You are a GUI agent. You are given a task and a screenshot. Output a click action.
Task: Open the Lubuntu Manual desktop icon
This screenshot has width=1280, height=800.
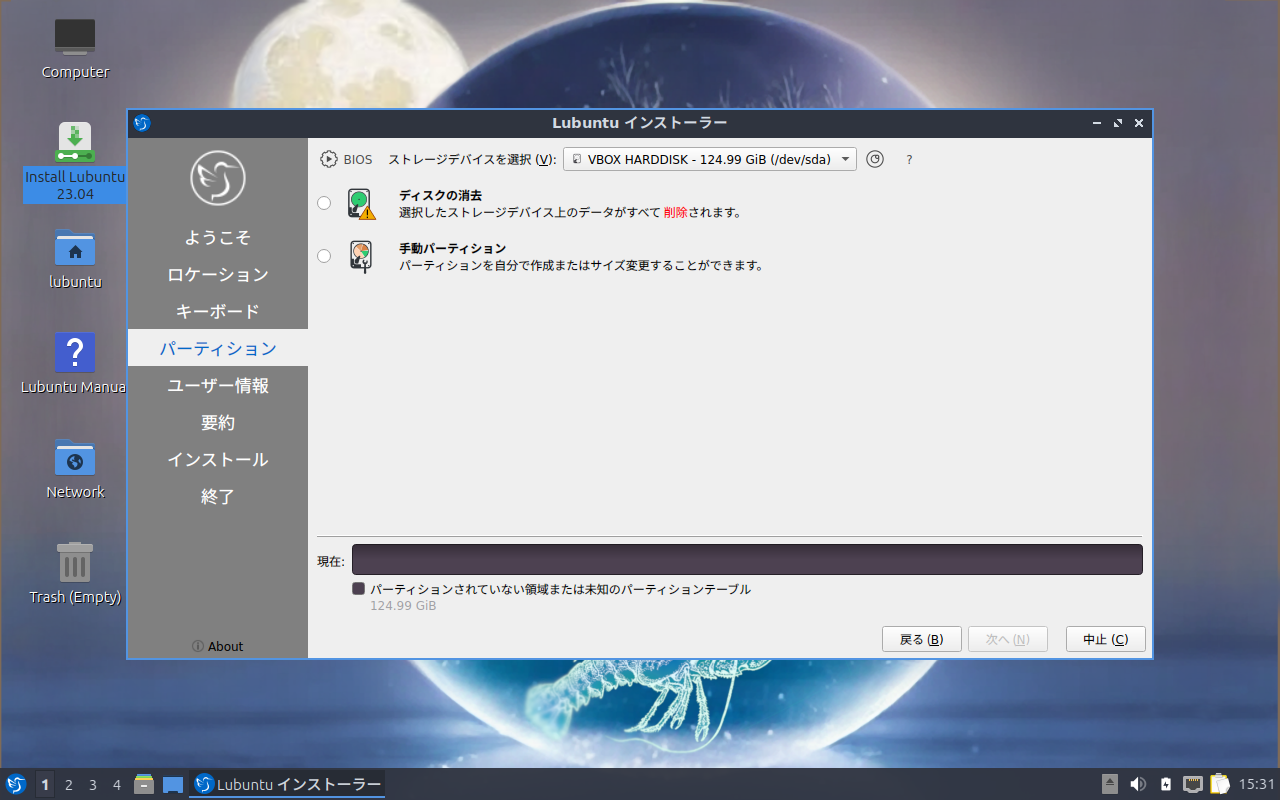pos(75,364)
